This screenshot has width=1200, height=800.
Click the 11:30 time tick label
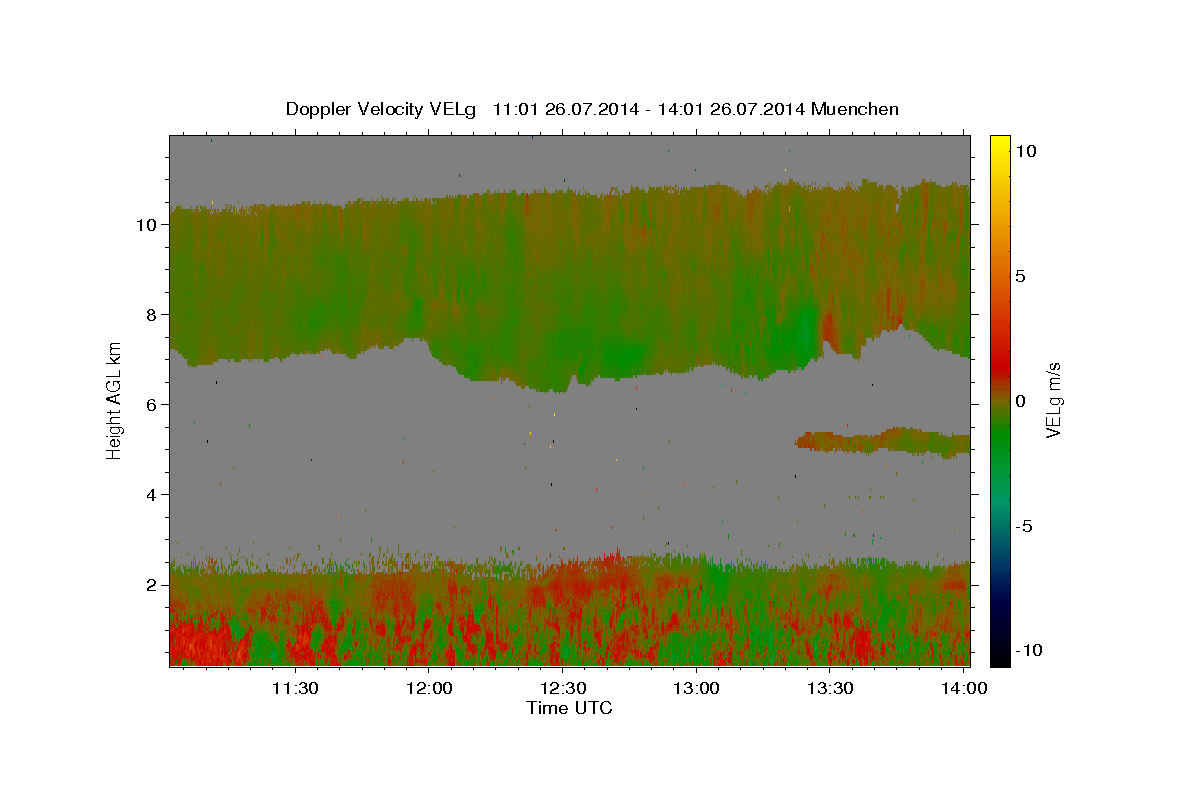(x=295, y=688)
